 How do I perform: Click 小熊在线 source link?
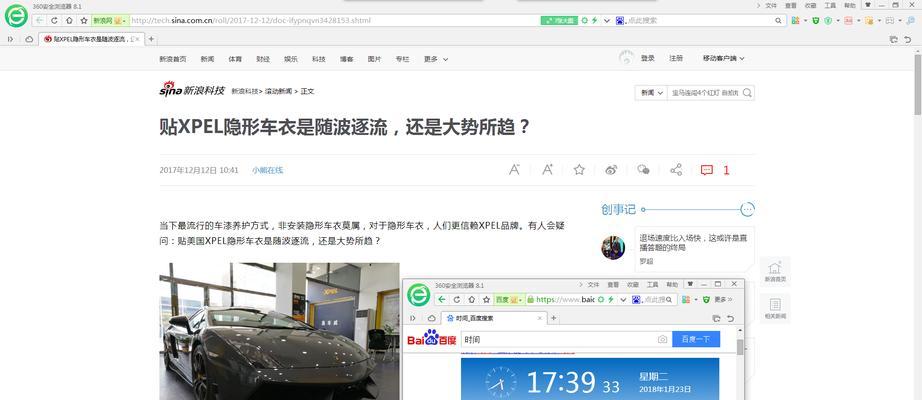[x=268, y=170]
